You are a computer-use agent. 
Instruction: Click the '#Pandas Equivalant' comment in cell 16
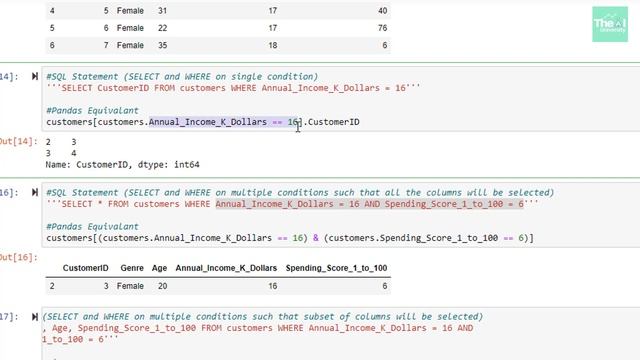pos(92,227)
